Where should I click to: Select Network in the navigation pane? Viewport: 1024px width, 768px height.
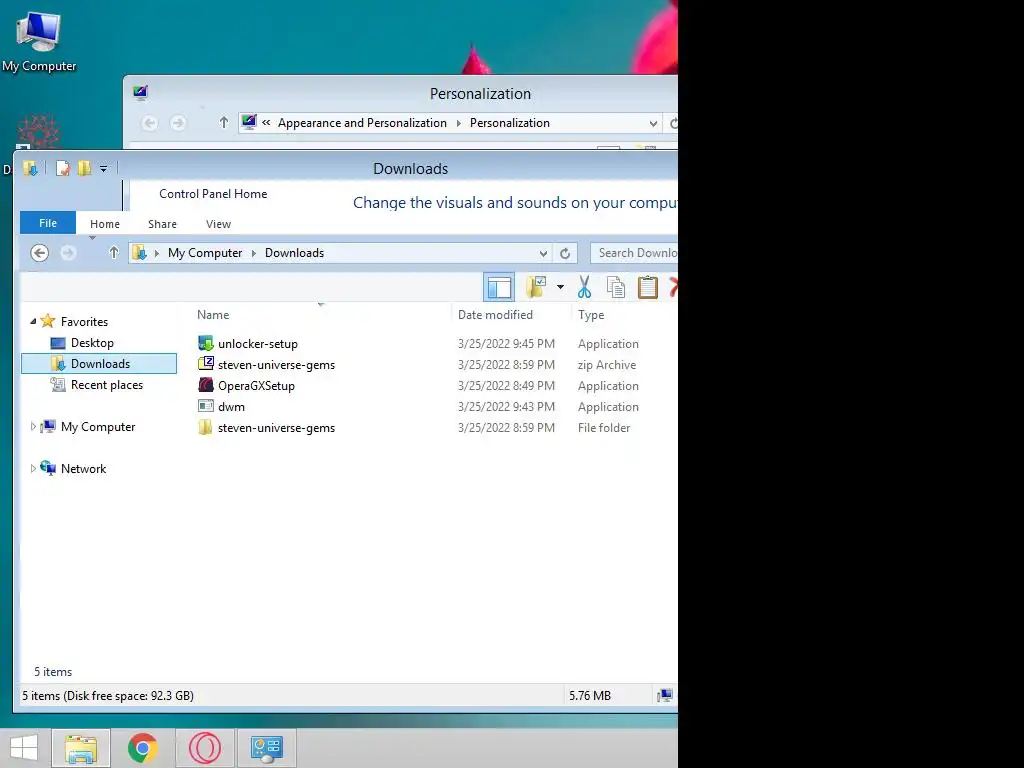pyautogui.click(x=83, y=468)
